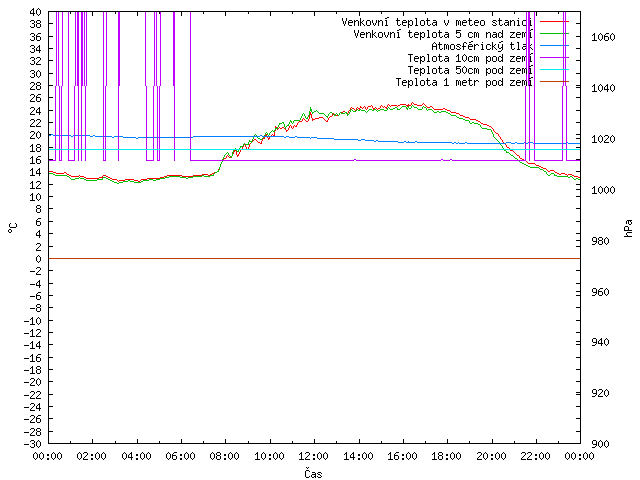Screen dimensions: 640x480
Task: Click the 940 hPa axis label
Action: 600,342
